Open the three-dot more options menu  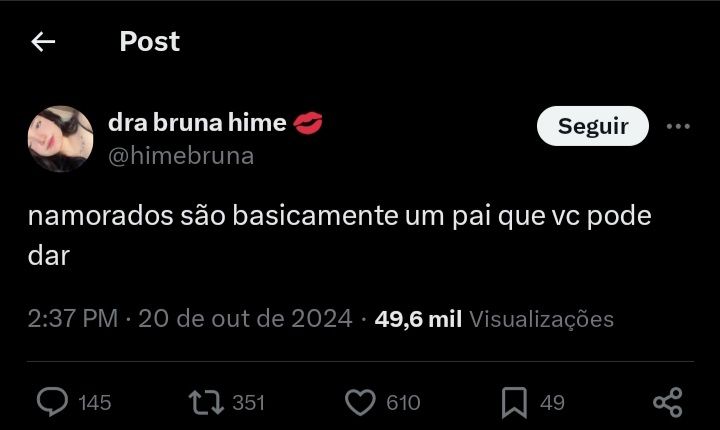pos(678,126)
